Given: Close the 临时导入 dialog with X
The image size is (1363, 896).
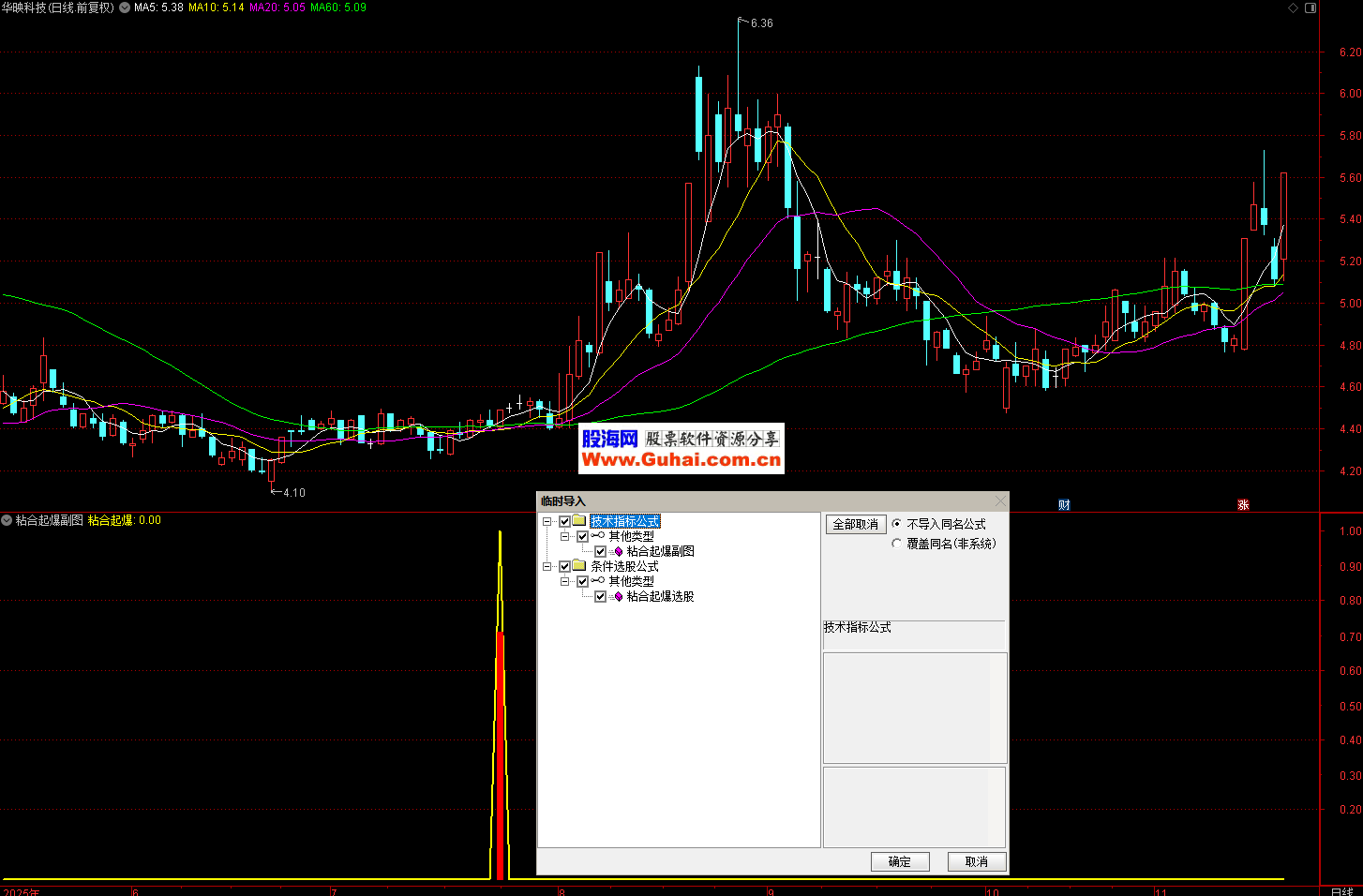Looking at the screenshot, I should (999, 501).
